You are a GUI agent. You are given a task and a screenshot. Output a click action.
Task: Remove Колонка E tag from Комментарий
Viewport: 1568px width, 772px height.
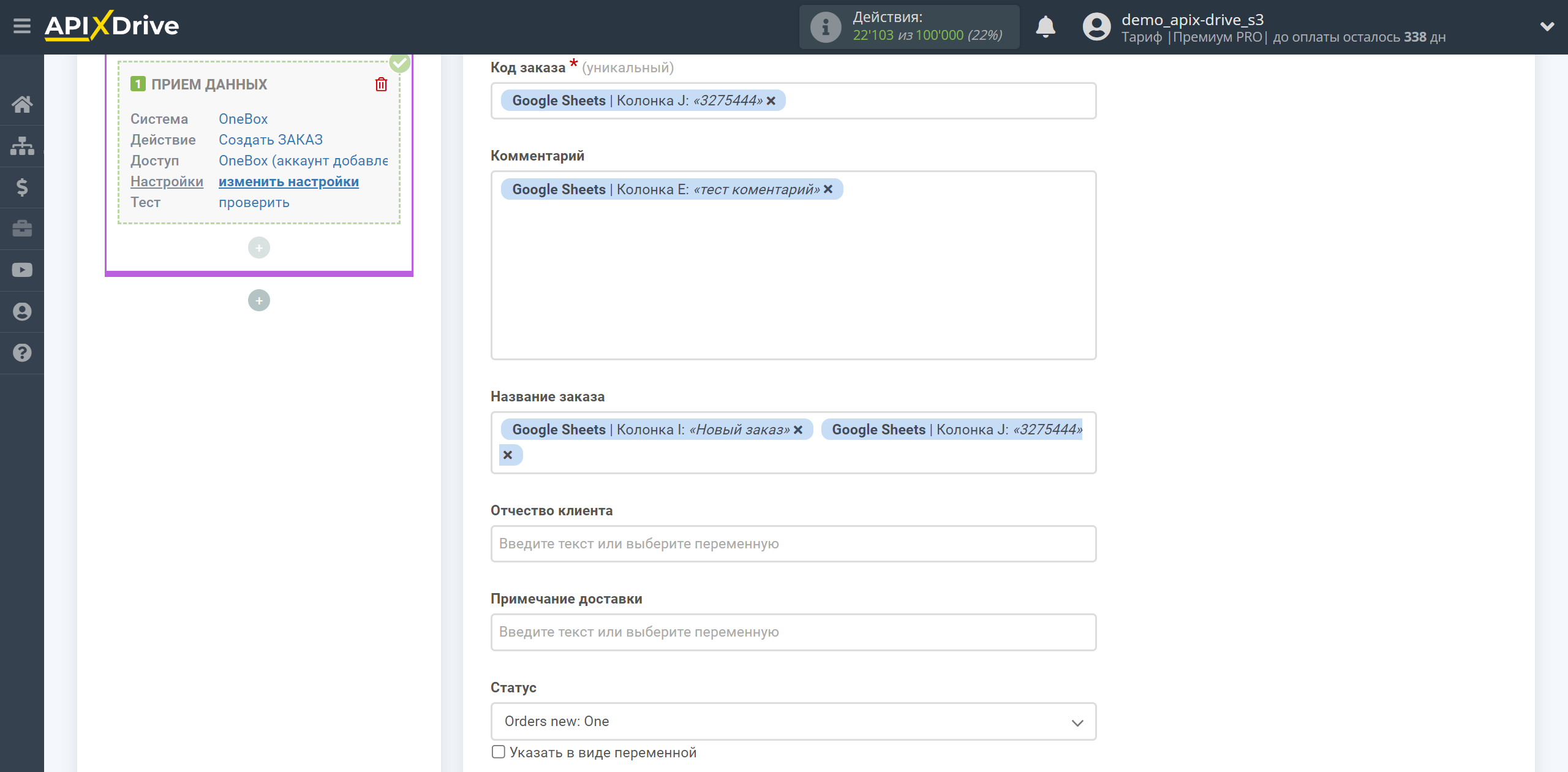828,189
